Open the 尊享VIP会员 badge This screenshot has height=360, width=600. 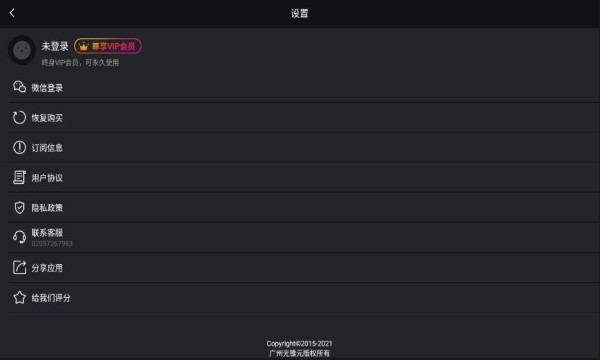pos(108,46)
